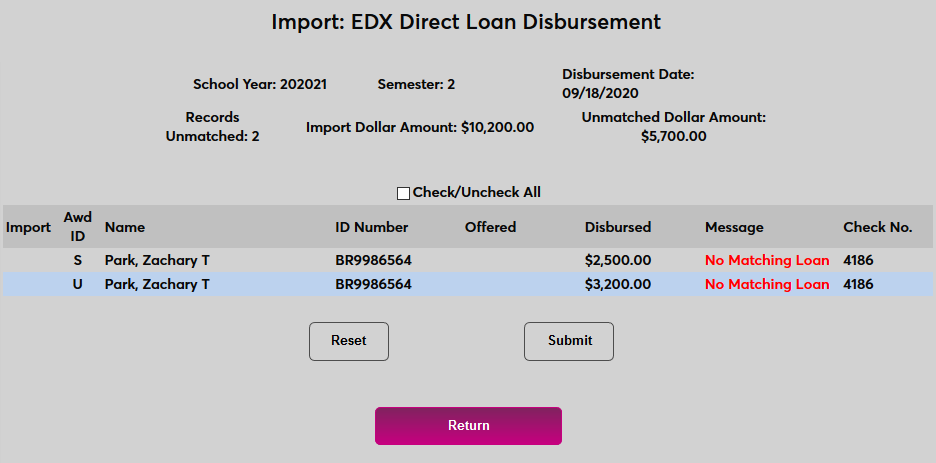Click the Message column header
This screenshot has width=936, height=463.
[x=734, y=227]
